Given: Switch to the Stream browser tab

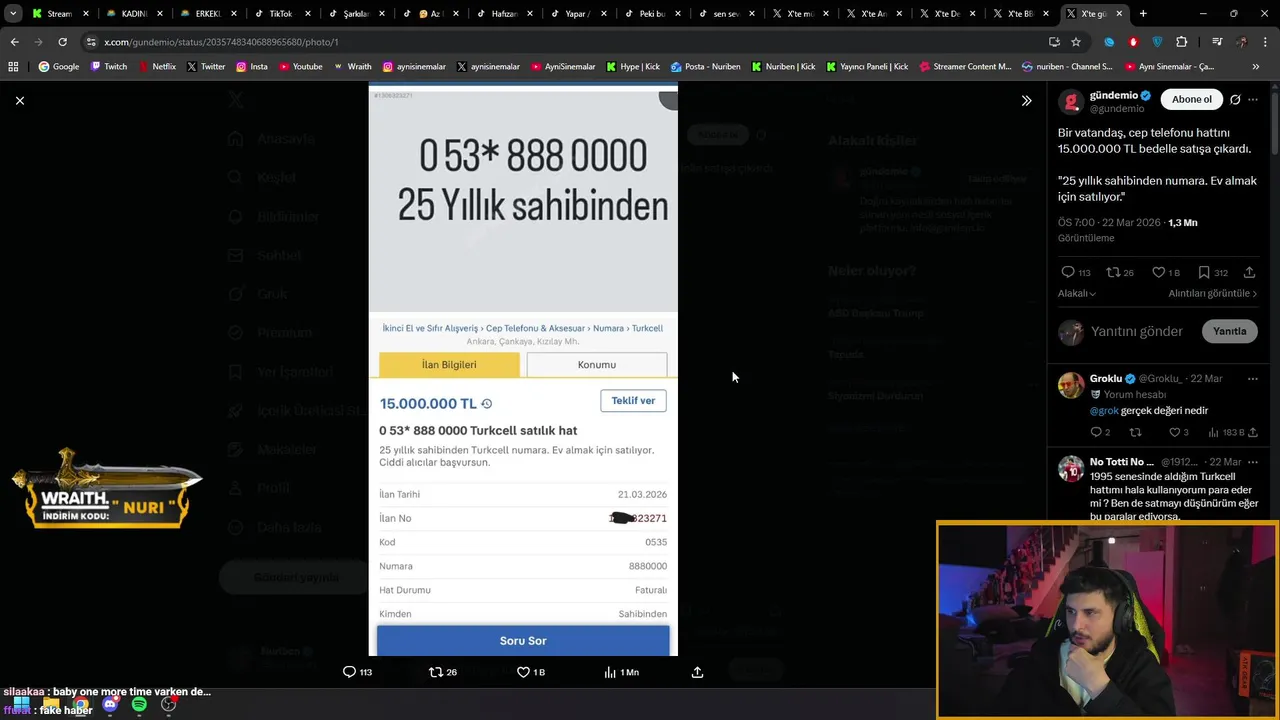Looking at the screenshot, I should tap(60, 14).
